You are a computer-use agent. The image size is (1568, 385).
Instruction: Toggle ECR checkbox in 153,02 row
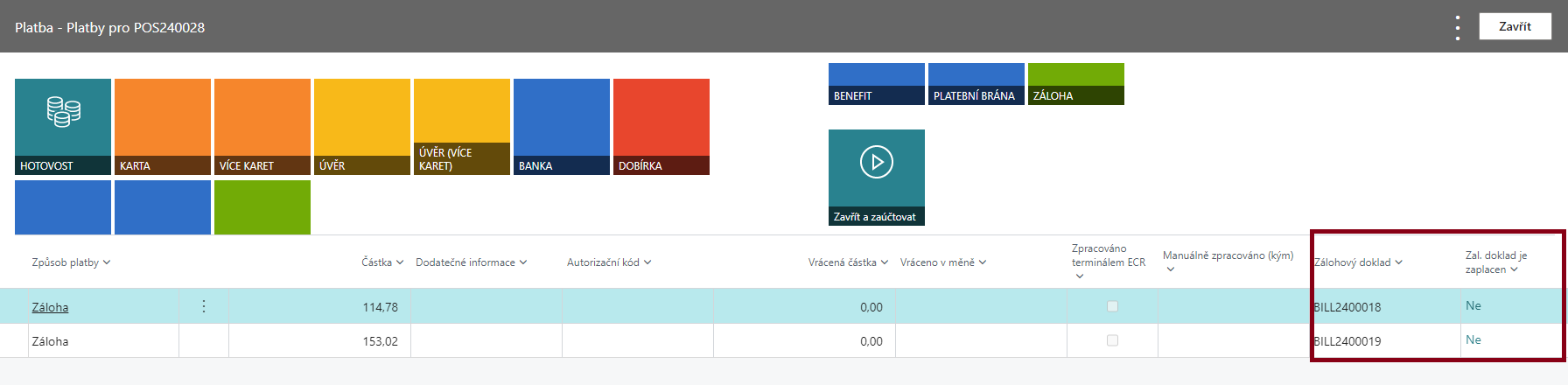coord(1112,340)
